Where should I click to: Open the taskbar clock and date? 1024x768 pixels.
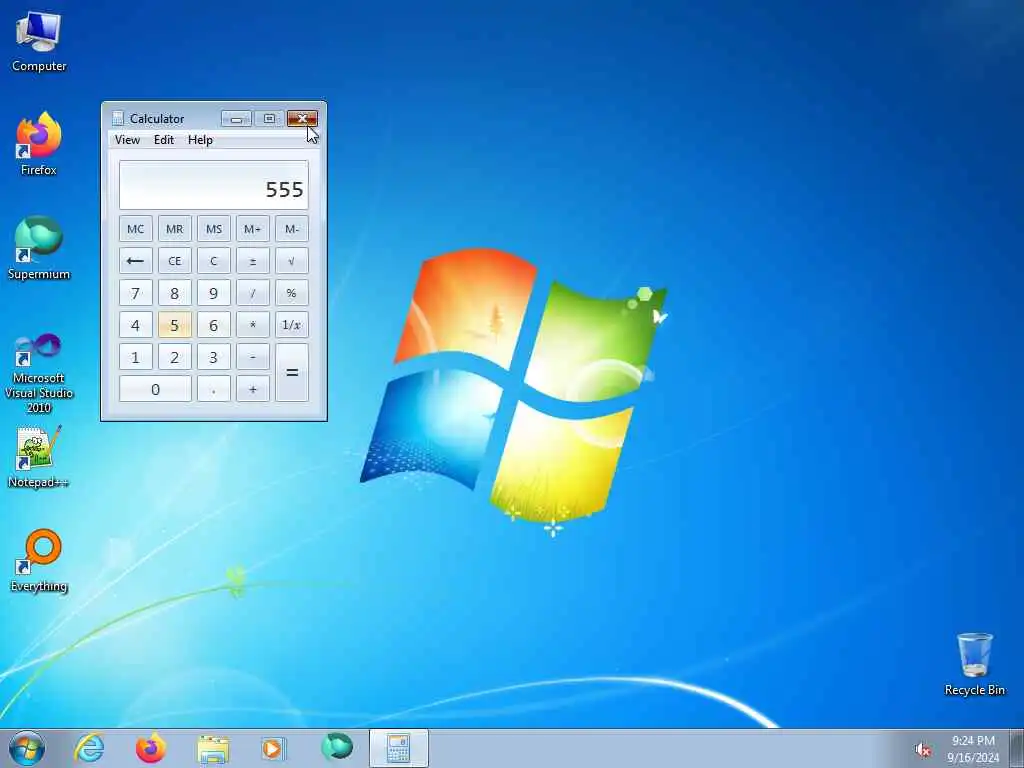[x=973, y=749]
